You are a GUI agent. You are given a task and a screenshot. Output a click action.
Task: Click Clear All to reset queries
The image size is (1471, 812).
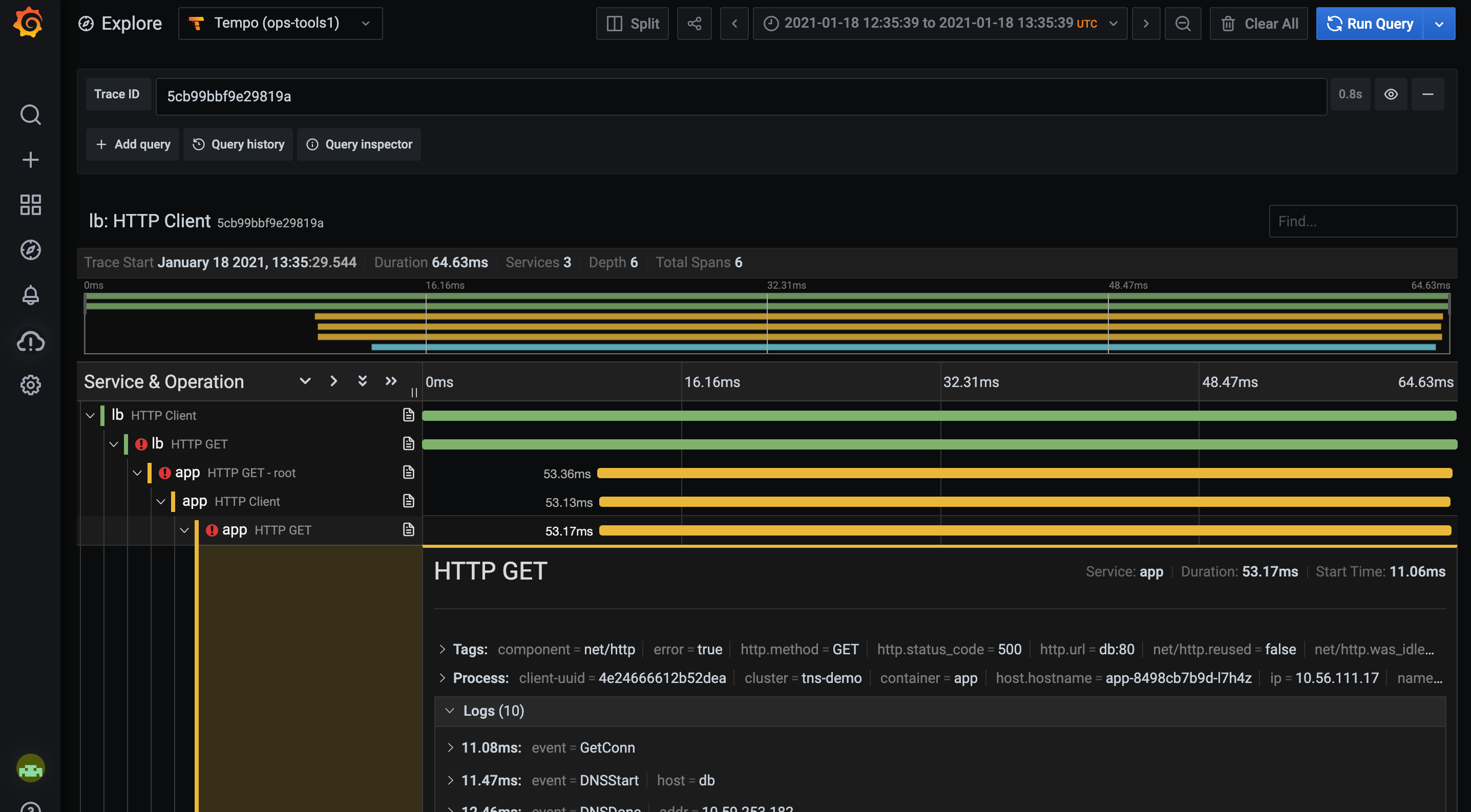point(1258,24)
